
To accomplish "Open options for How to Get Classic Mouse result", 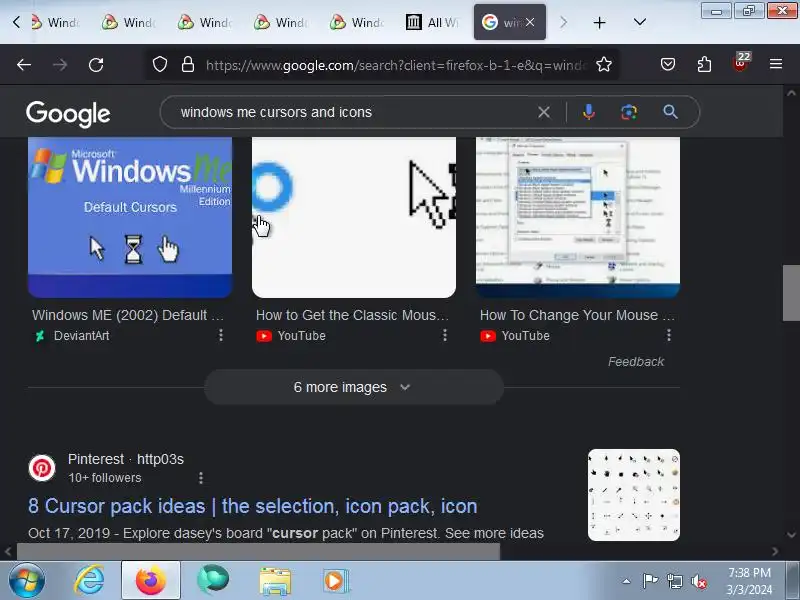I will (x=445, y=335).
